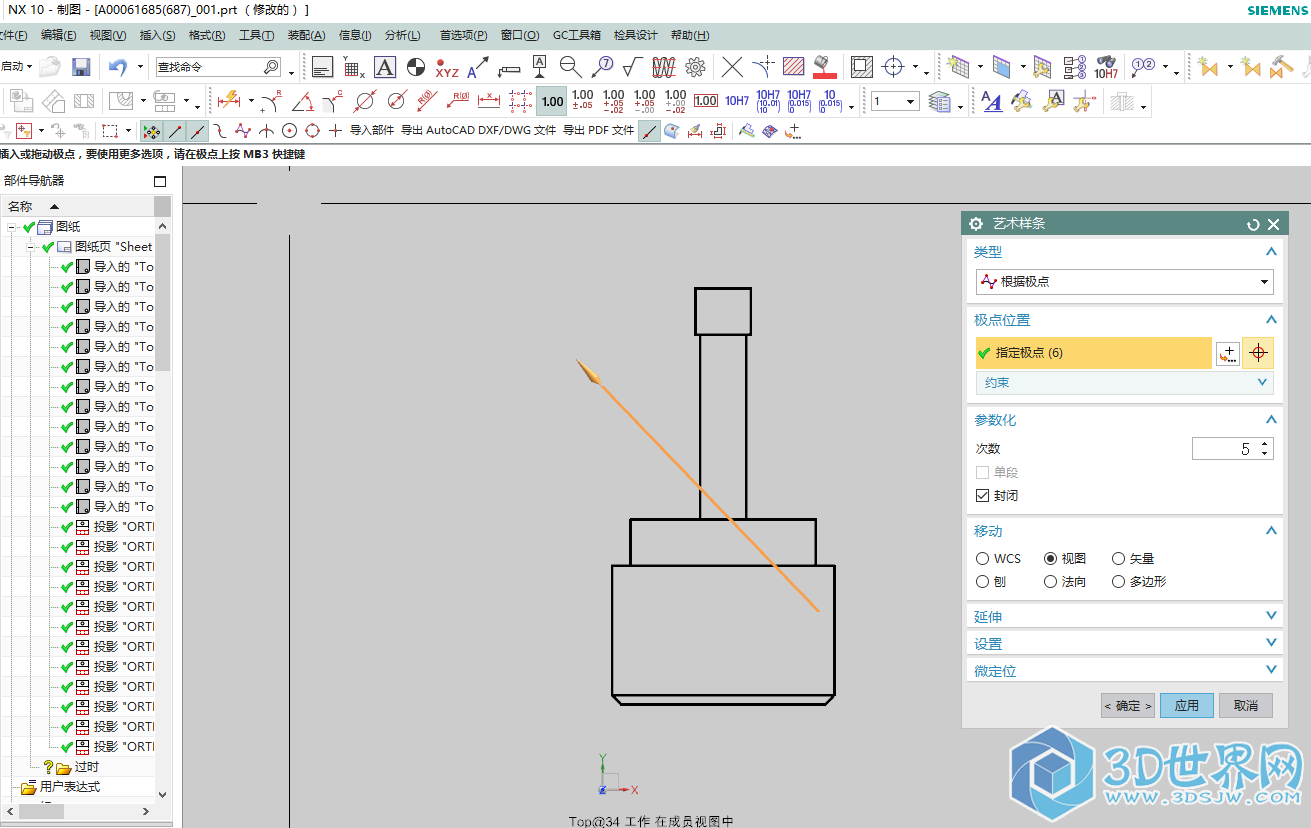Open the Tabular Note tool icon
Screen dimensions: 1311x828
click(353, 67)
